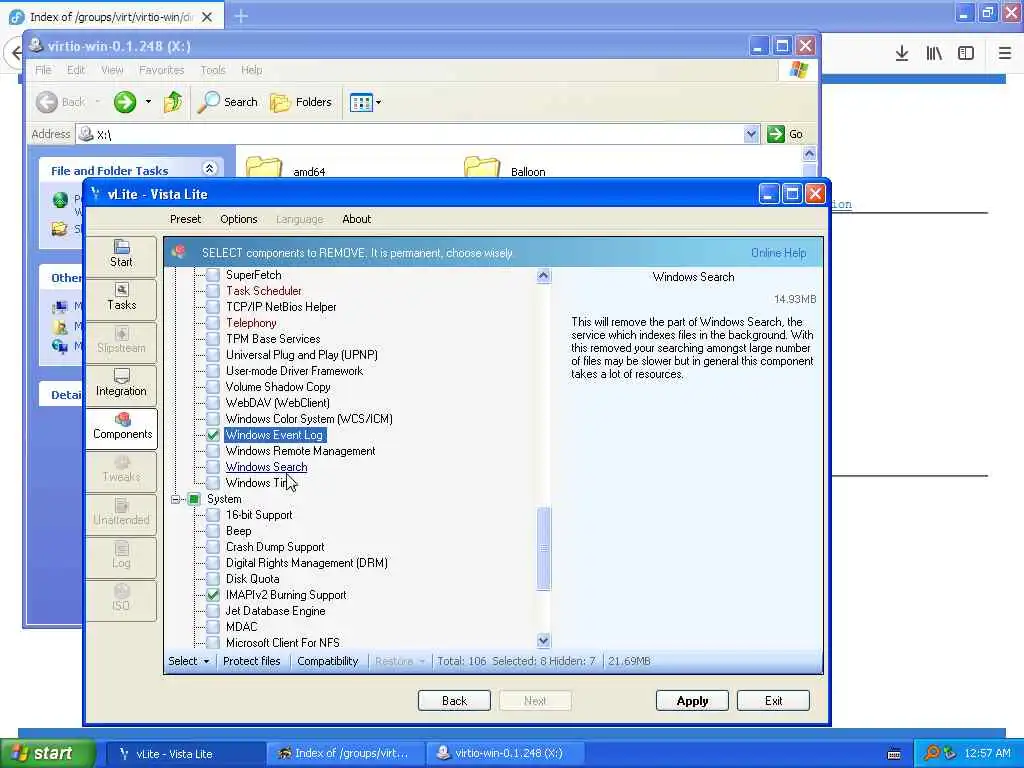Viewport: 1024px width, 768px height.
Task: Open the Start section in vLite sidebar
Action: pos(121,255)
